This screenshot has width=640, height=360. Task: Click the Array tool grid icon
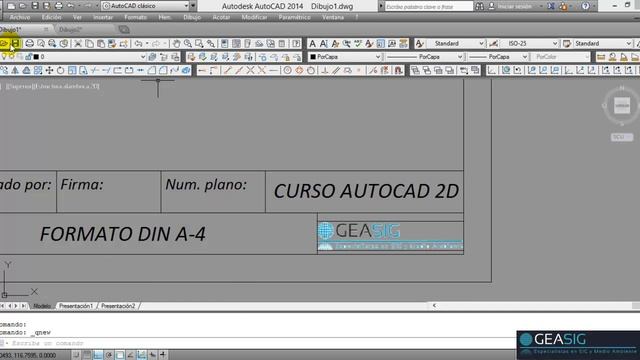[38, 70]
